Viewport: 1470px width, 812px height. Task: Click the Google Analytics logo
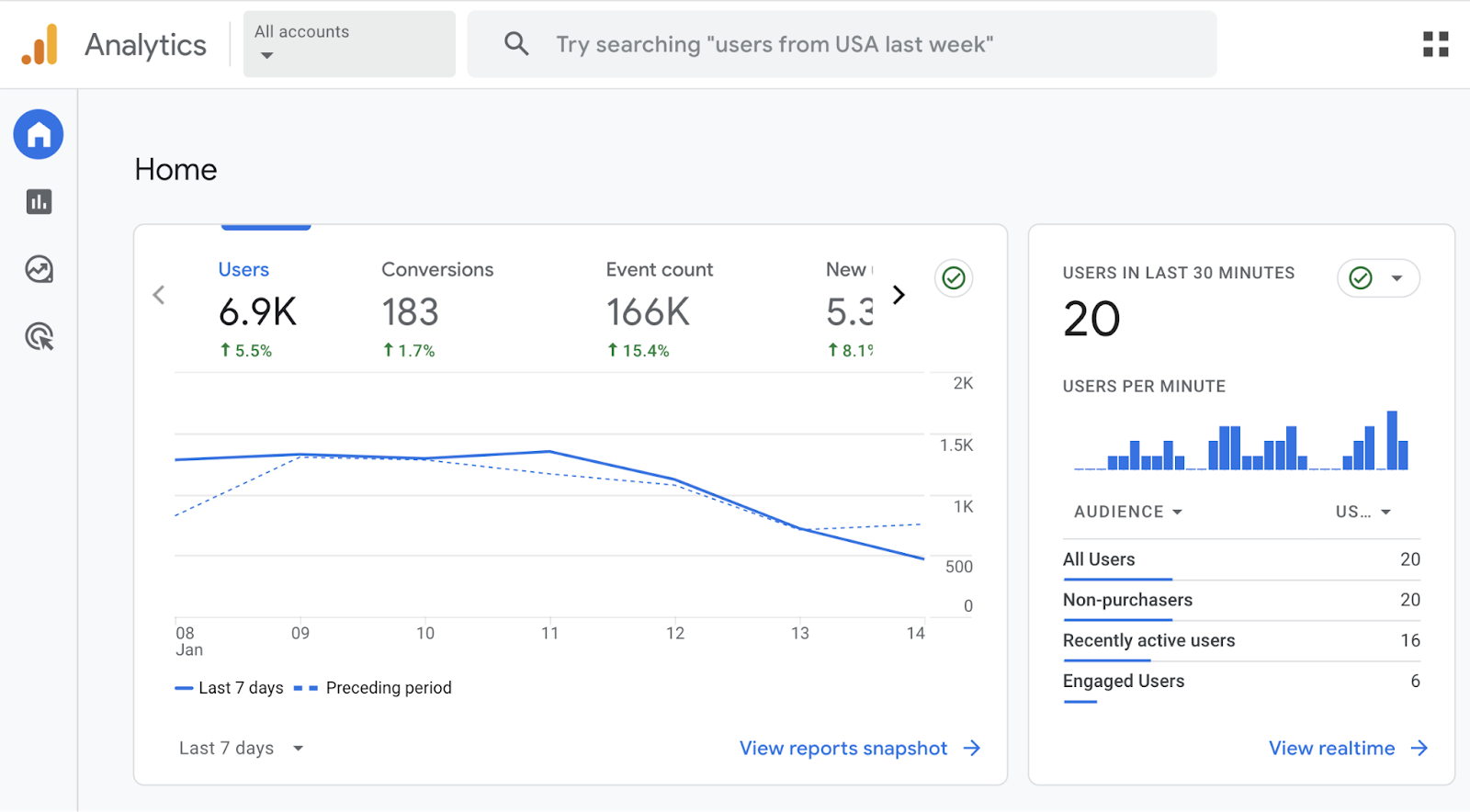[x=40, y=44]
